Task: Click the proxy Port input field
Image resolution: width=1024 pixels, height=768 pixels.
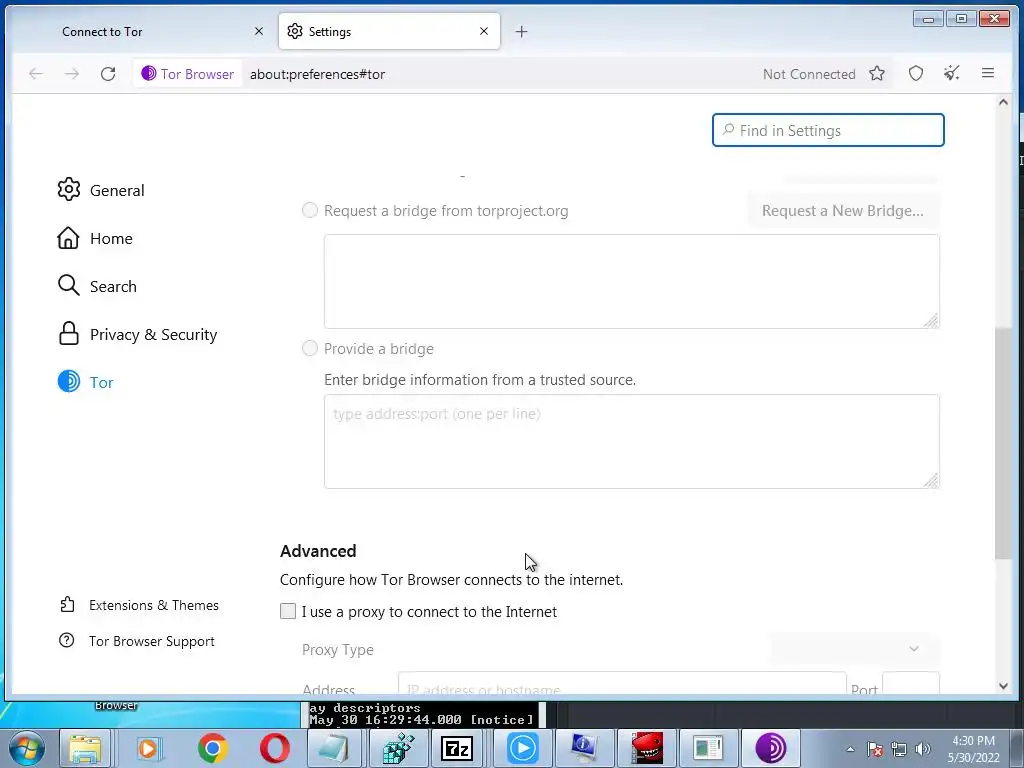Action: tap(910, 683)
